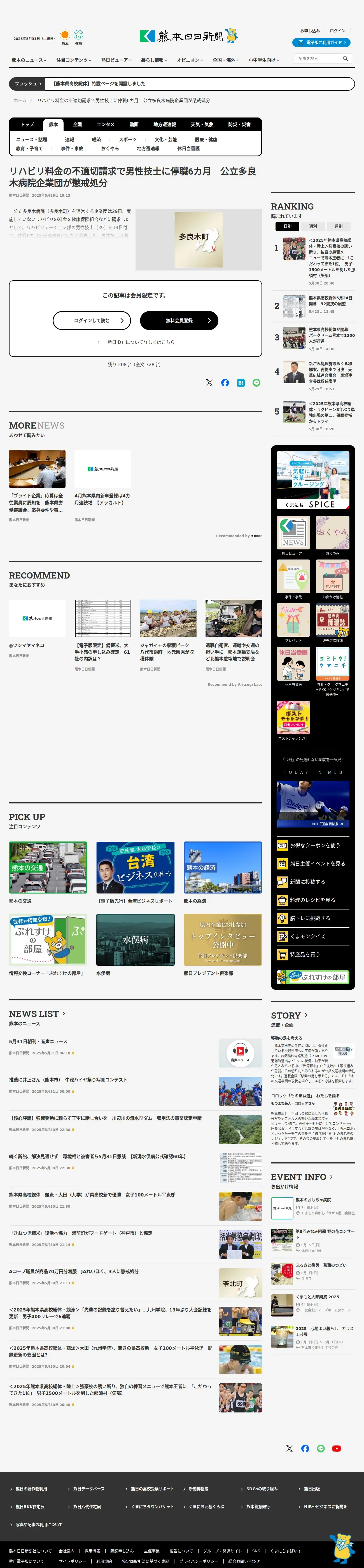Open the NEWS LIST chevron heading
The width and height of the screenshot is (364, 1568).
click(37, 1014)
